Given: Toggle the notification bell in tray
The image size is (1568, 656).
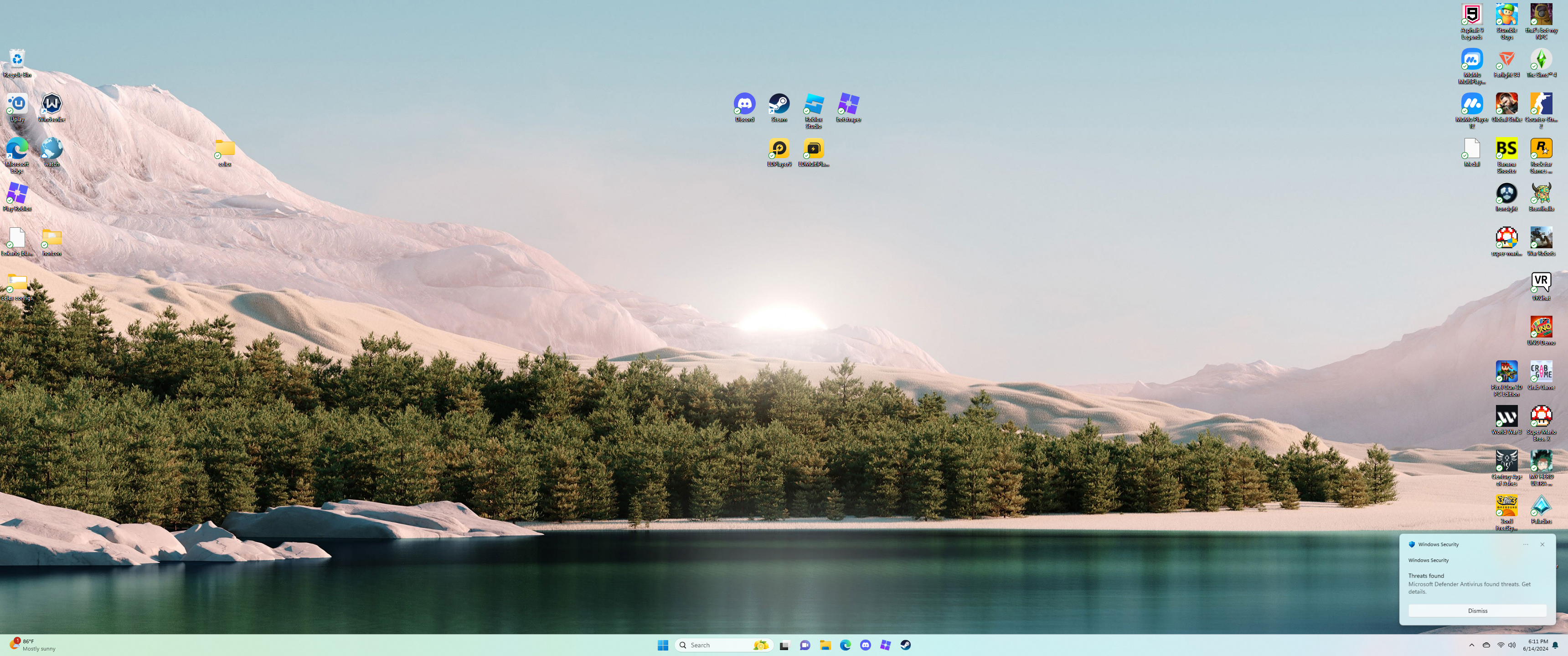Looking at the screenshot, I should click(x=1555, y=645).
